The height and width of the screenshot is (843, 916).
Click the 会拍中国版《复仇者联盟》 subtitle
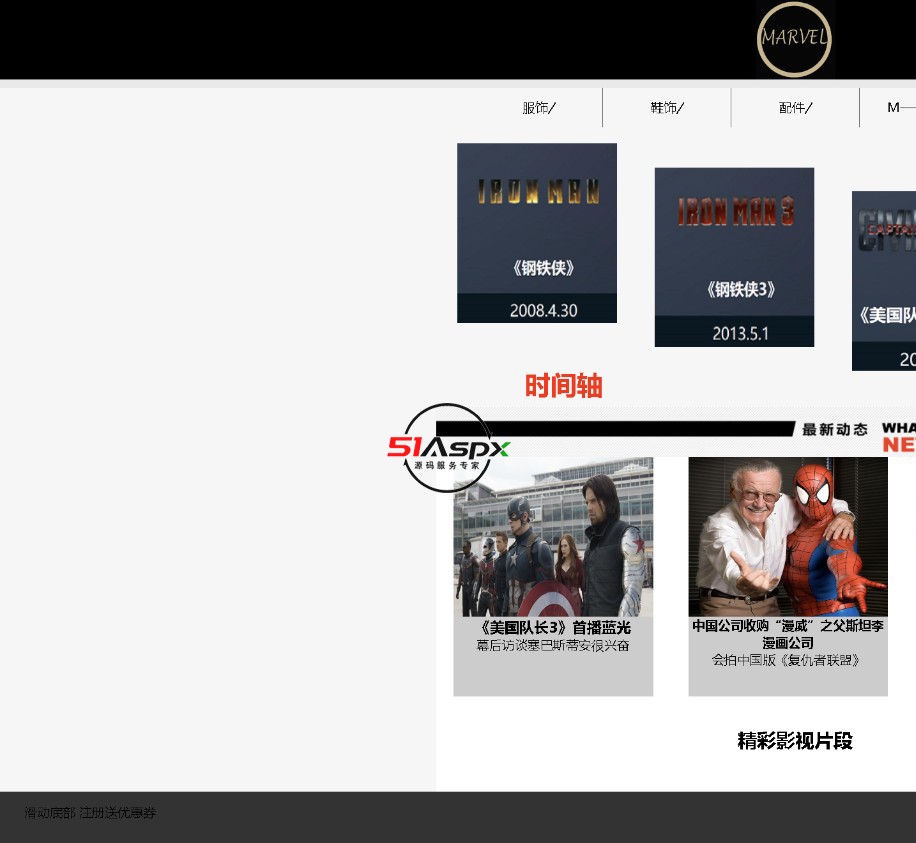(x=786, y=660)
